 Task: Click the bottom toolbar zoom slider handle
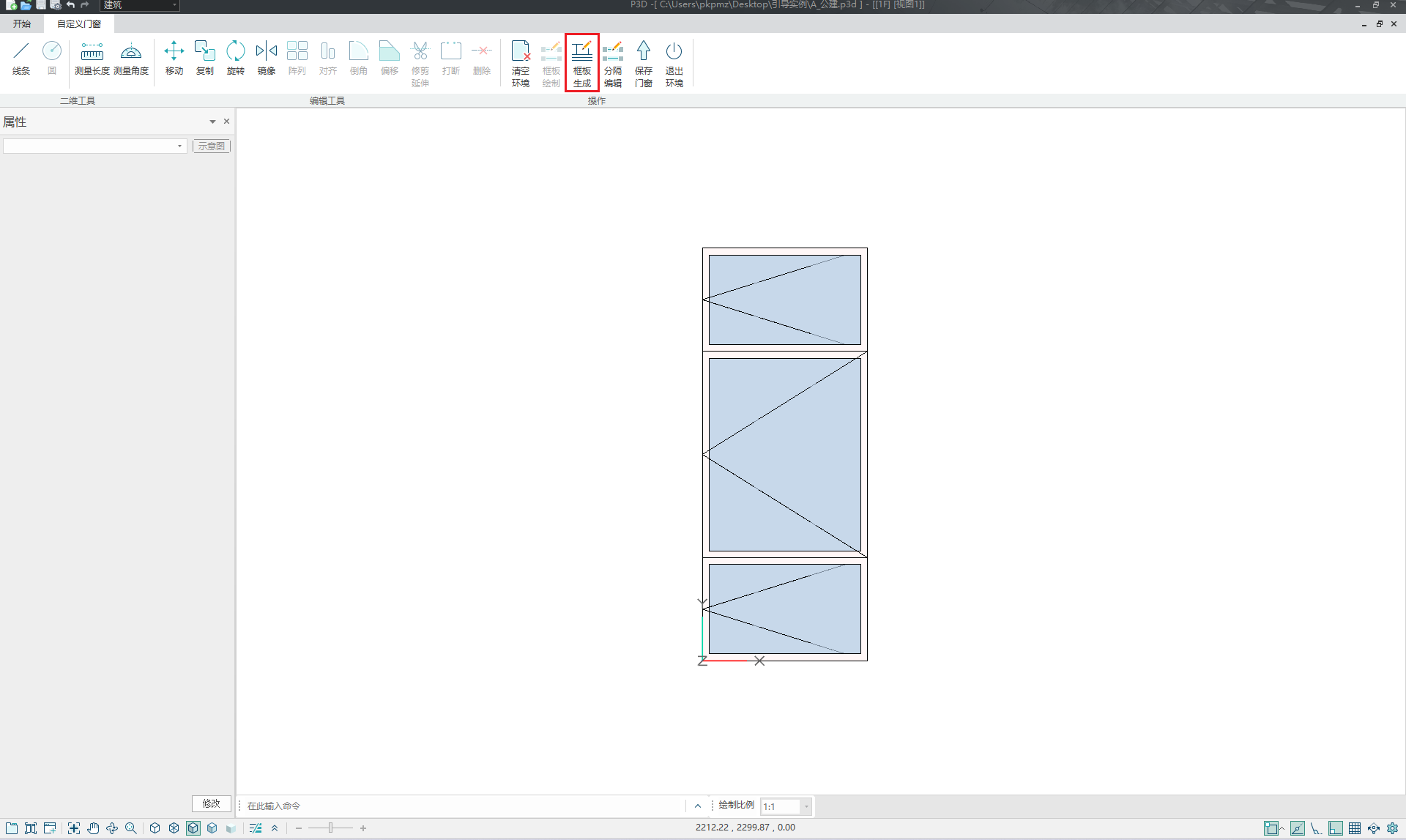click(x=330, y=828)
